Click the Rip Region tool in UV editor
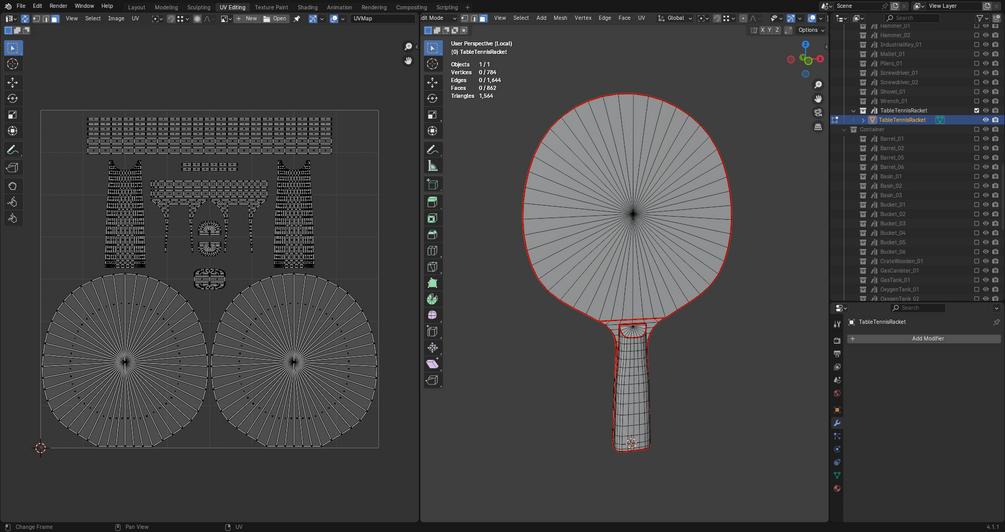The width and height of the screenshot is (1005, 532). (13, 167)
